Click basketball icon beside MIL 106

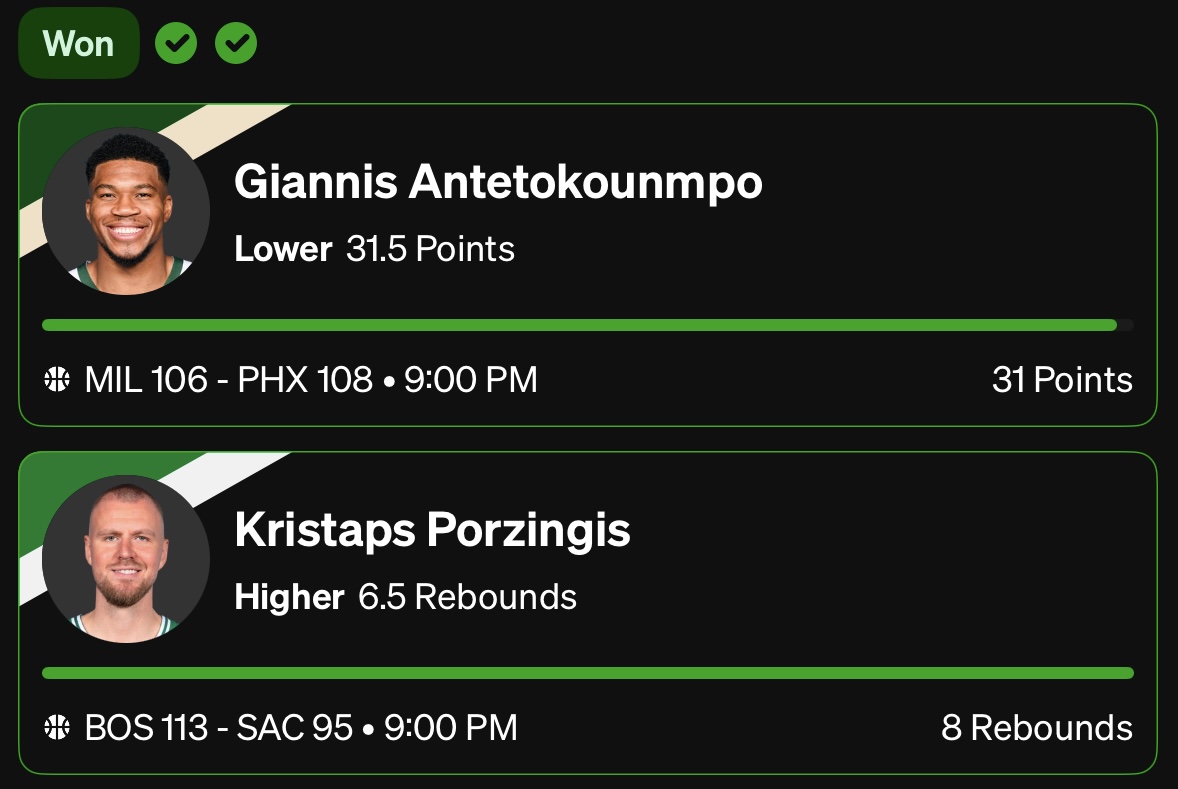(58, 380)
